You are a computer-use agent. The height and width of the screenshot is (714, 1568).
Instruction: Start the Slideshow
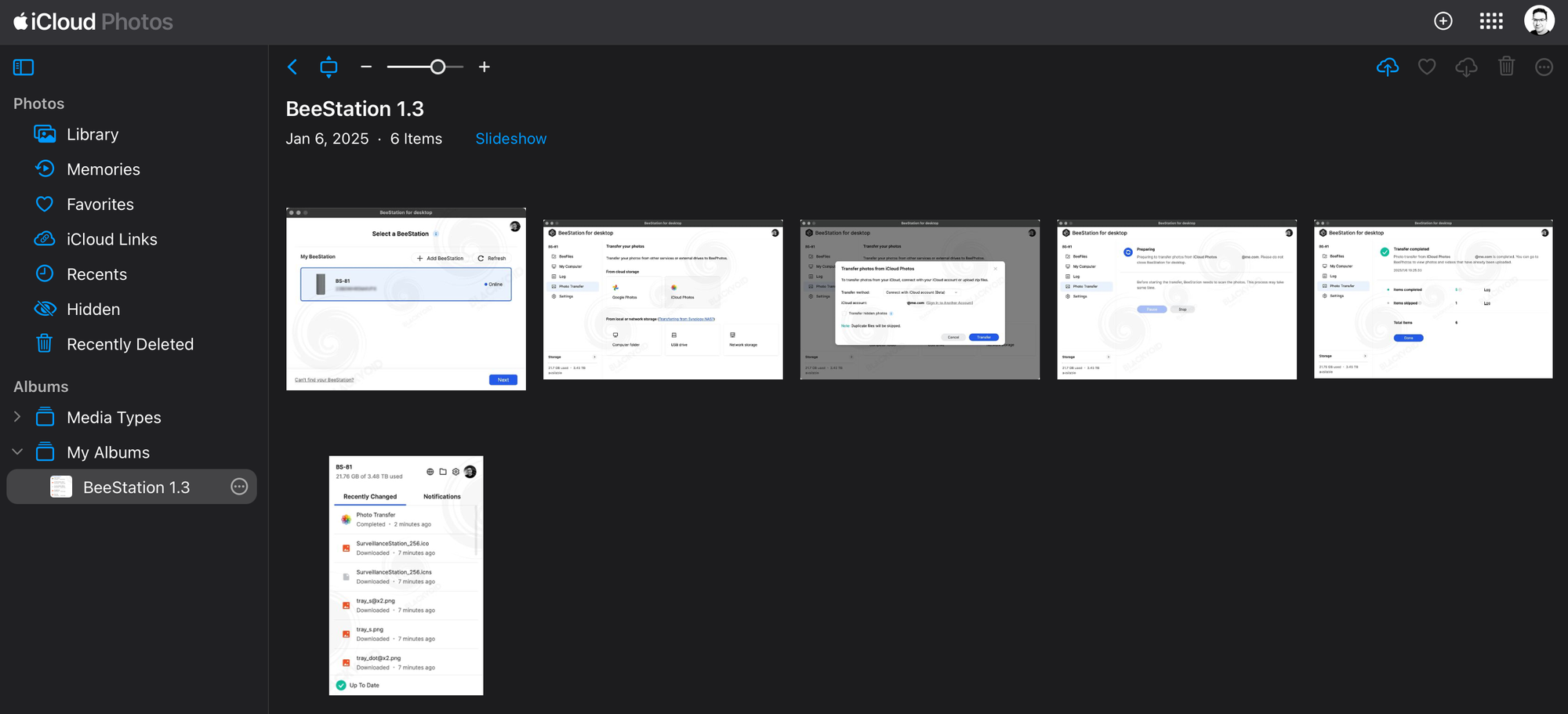coord(511,139)
